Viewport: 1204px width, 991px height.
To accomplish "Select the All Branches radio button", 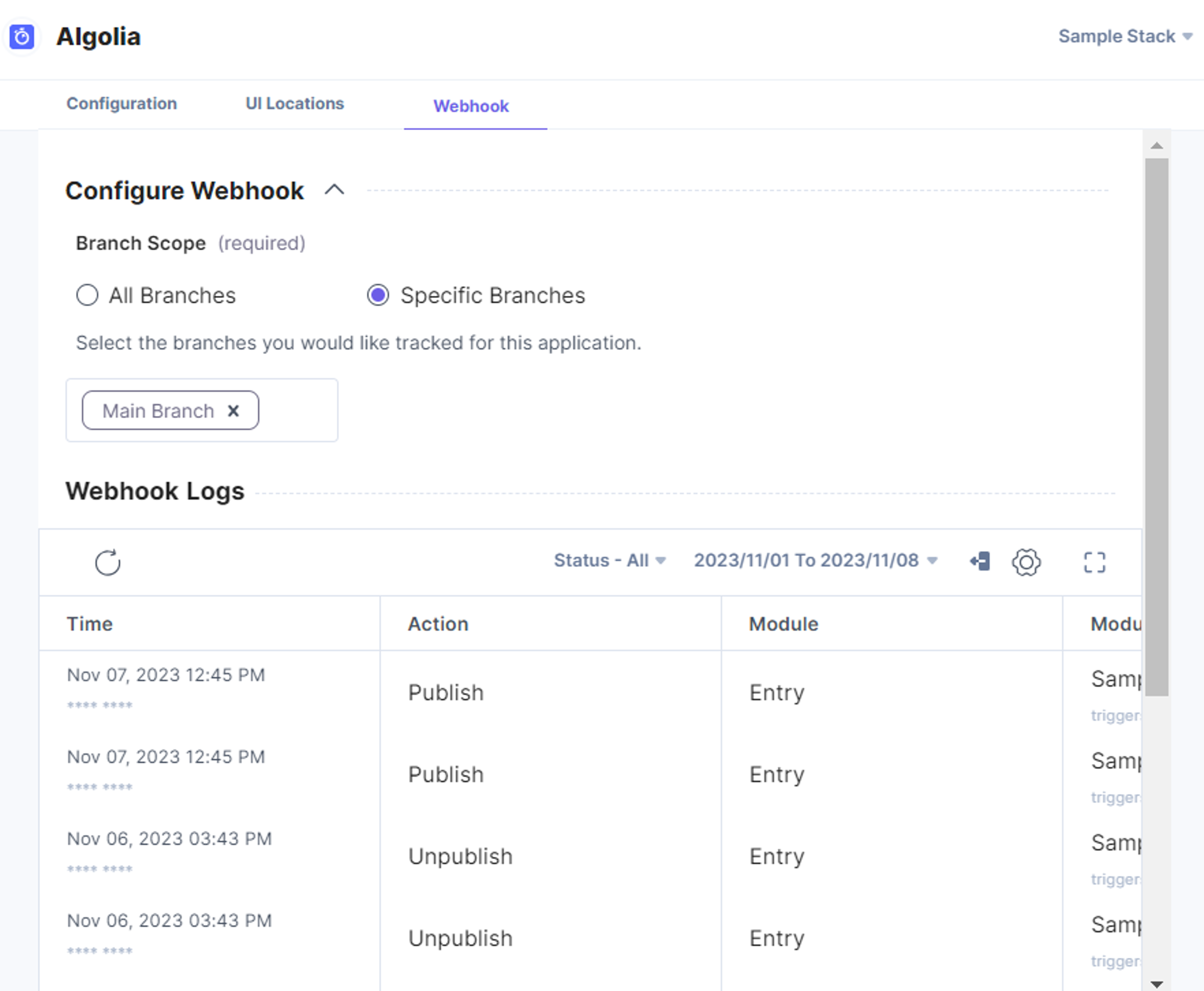I will (87, 296).
